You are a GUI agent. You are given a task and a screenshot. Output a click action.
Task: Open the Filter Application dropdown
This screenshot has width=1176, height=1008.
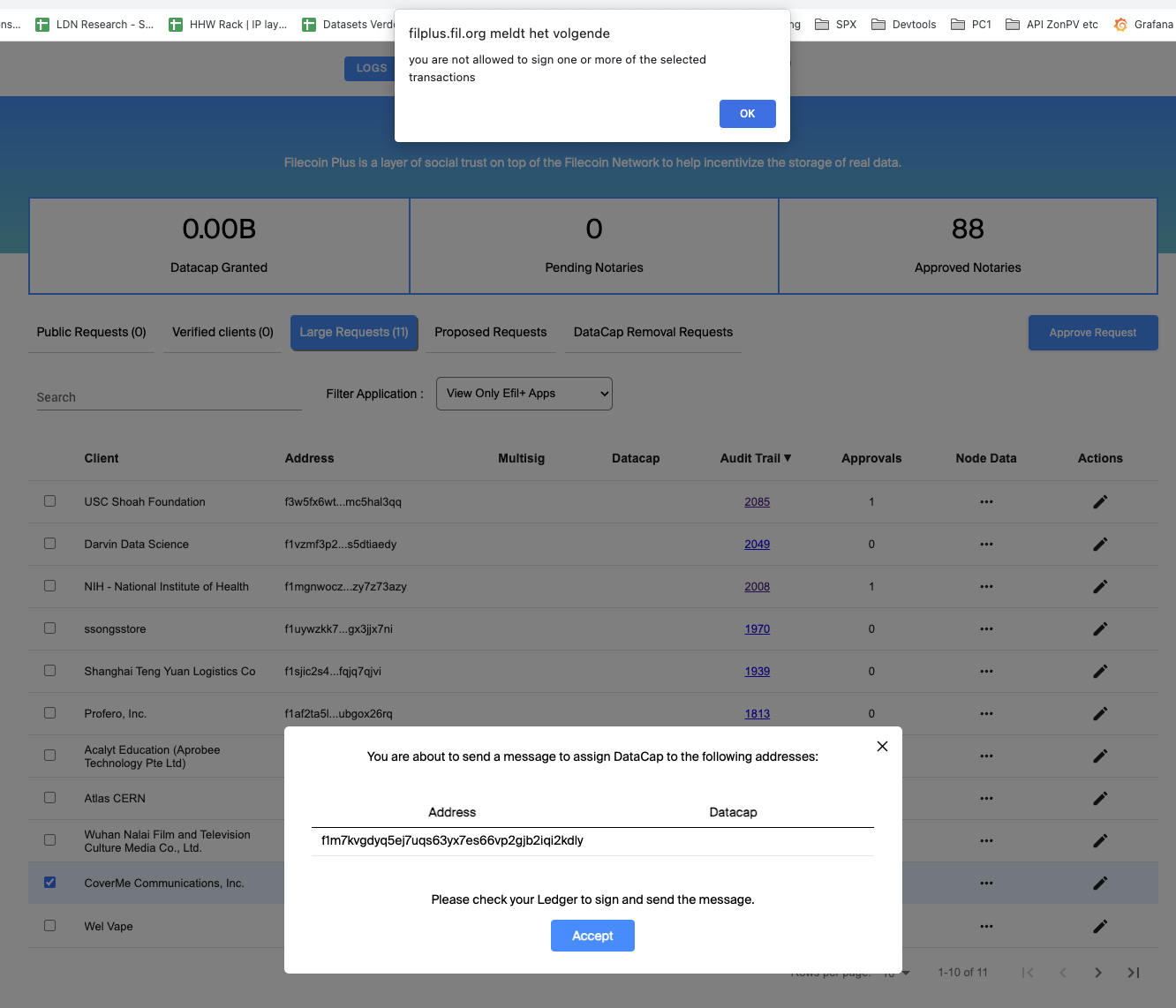point(524,393)
